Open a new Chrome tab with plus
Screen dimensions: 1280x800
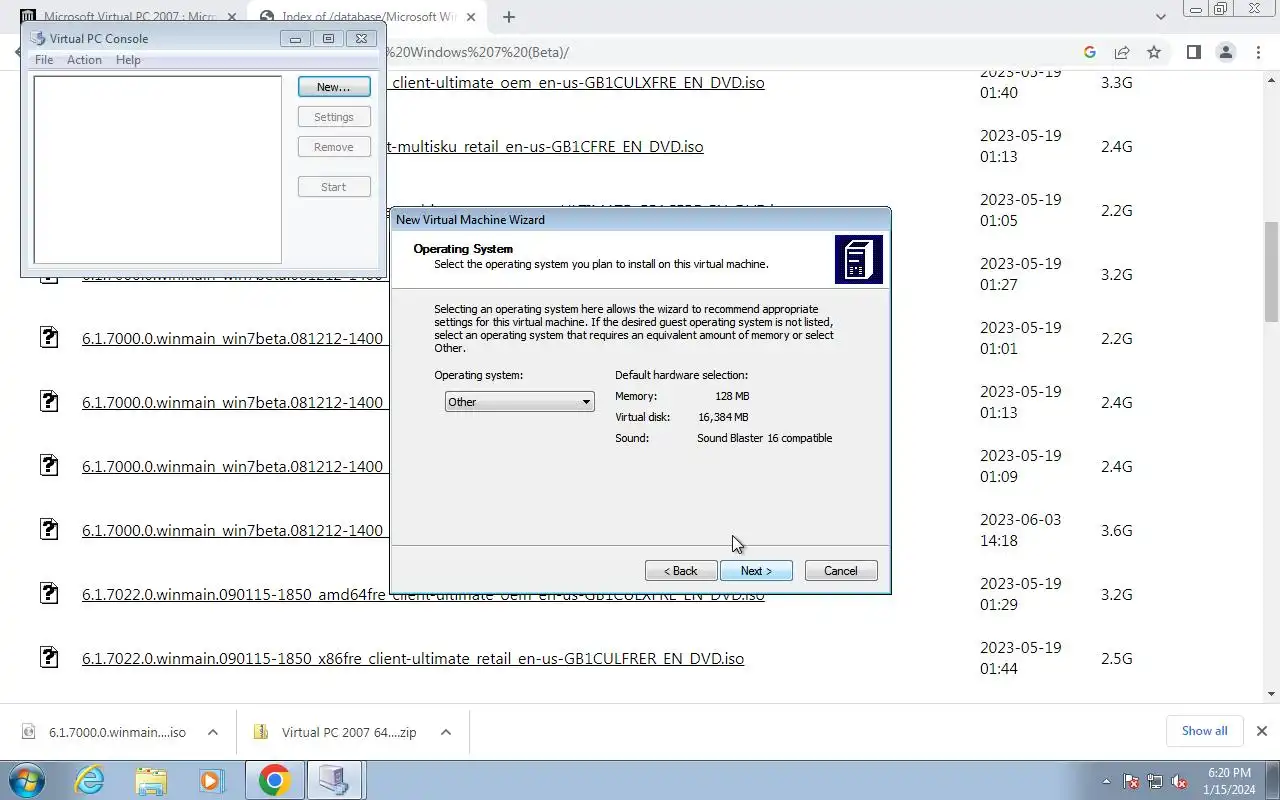pyautogui.click(x=509, y=17)
